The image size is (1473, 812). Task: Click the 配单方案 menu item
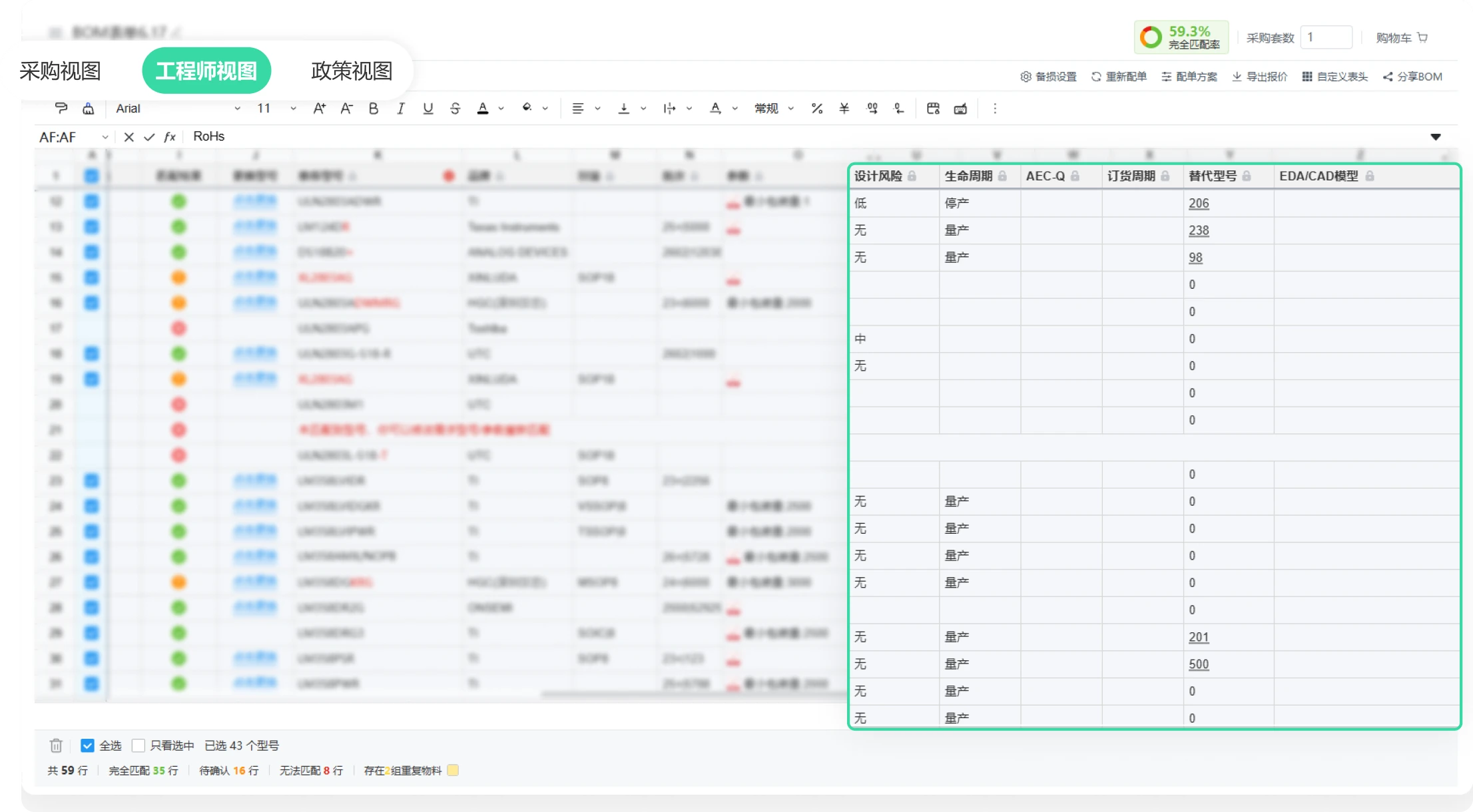click(x=1189, y=77)
